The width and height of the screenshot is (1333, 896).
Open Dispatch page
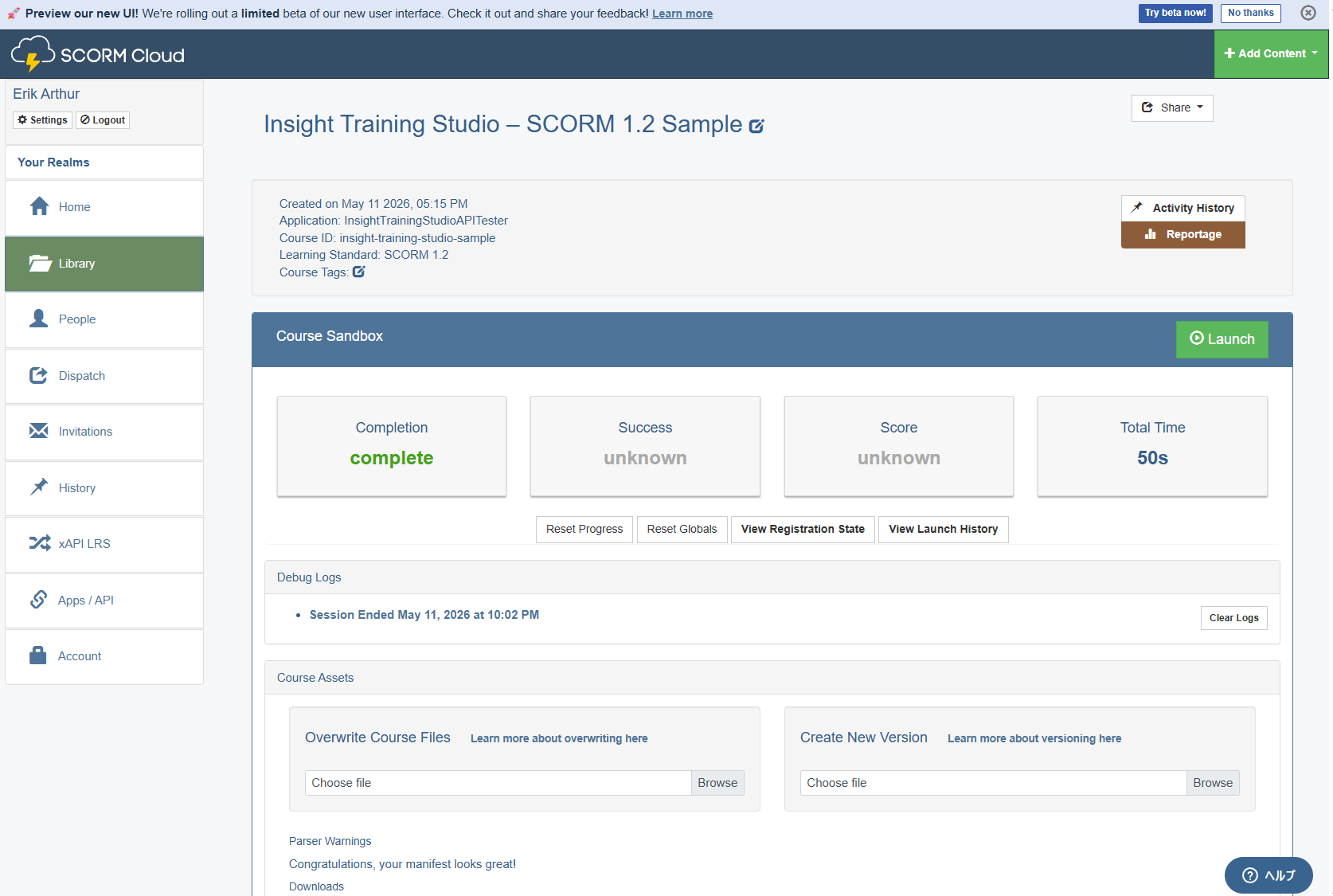tap(104, 376)
